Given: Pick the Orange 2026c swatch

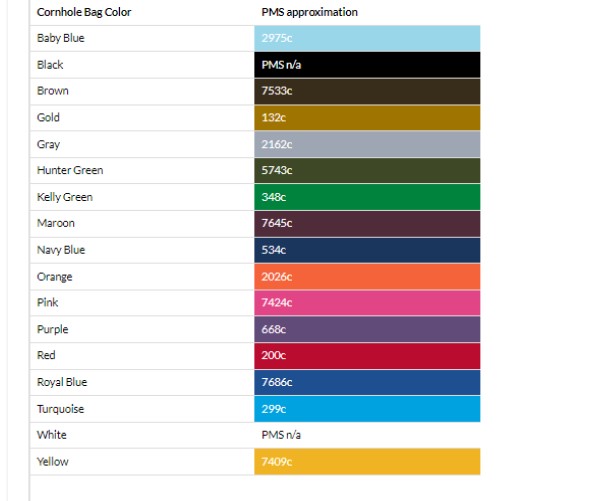Looking at the screenshot, I should point(367,277).
